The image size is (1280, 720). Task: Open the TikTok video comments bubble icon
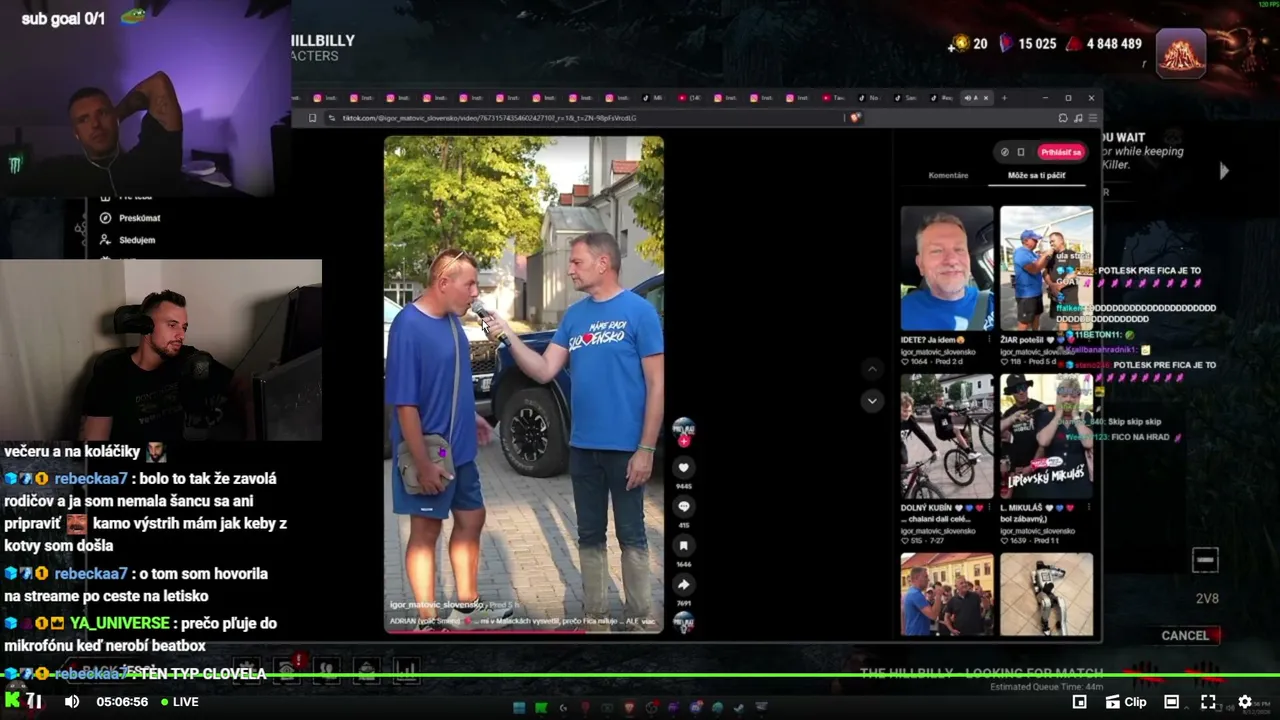pyautogui.click(x=684, y=507)
